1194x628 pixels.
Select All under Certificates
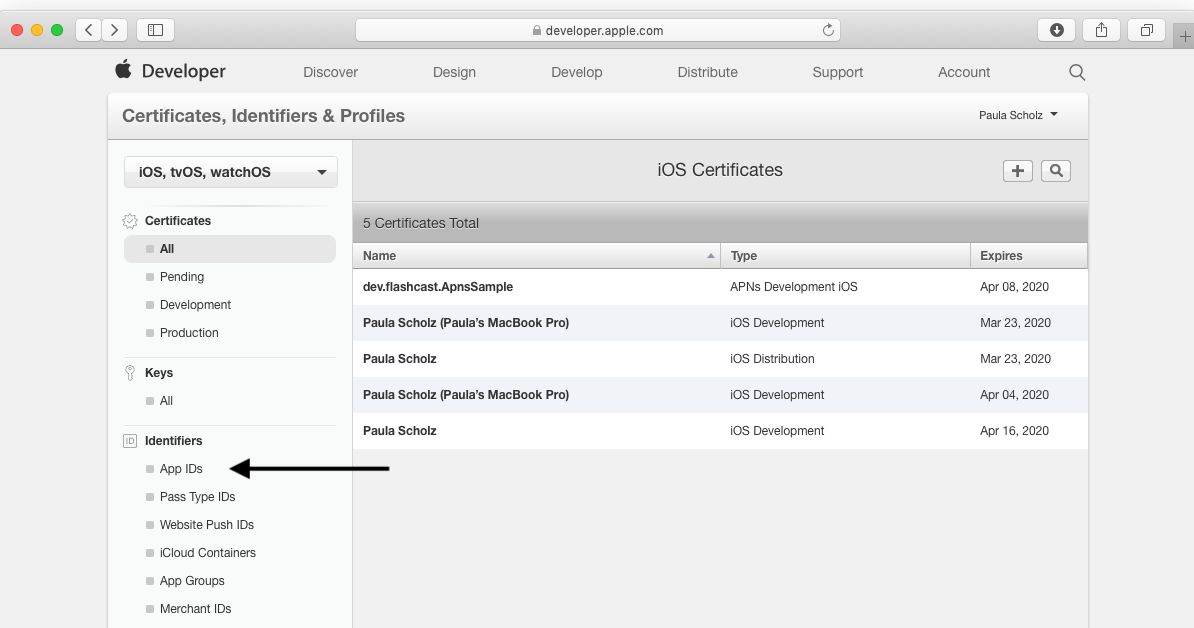coord(230,249)
